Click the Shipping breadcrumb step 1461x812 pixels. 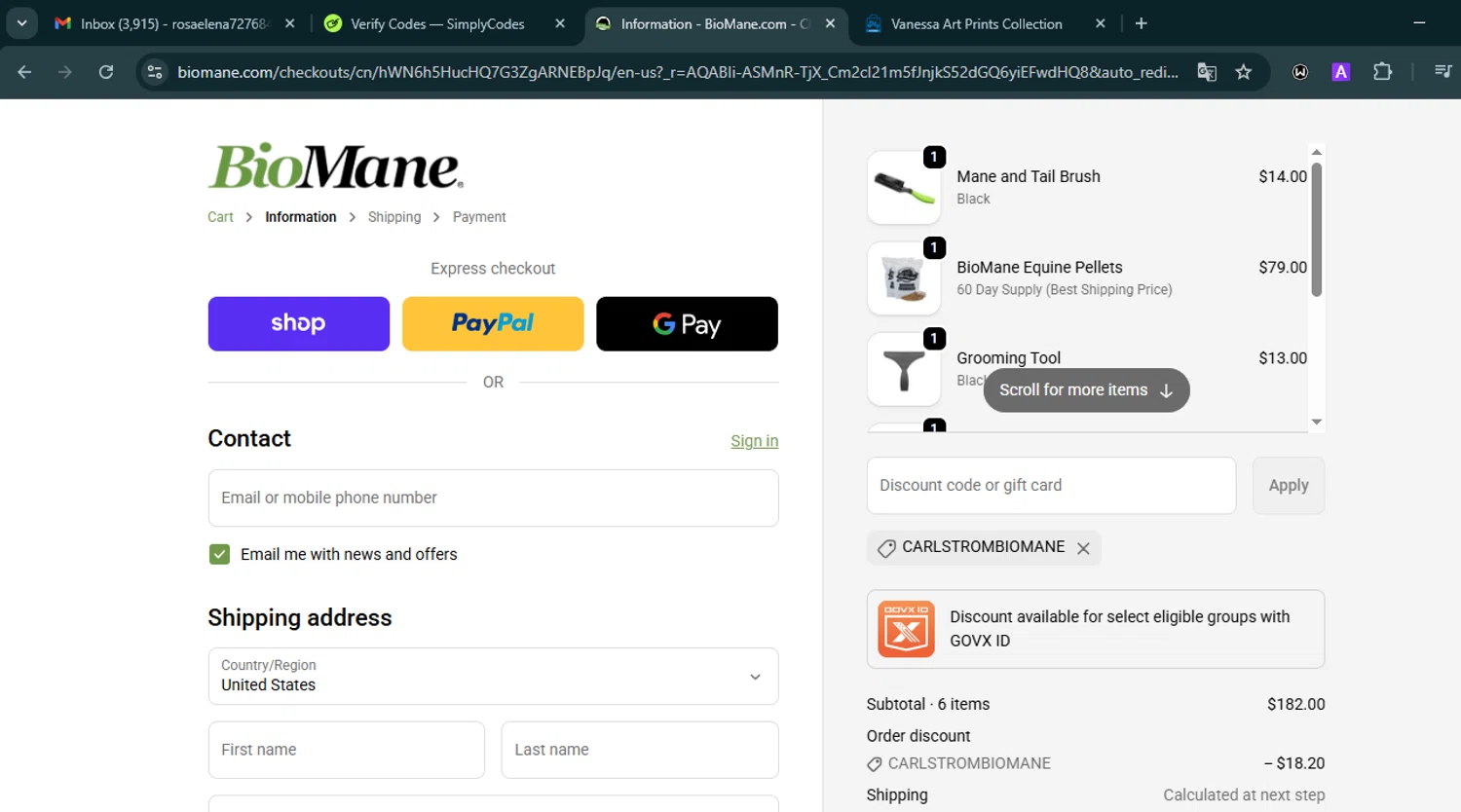click(x=394, y=217)
